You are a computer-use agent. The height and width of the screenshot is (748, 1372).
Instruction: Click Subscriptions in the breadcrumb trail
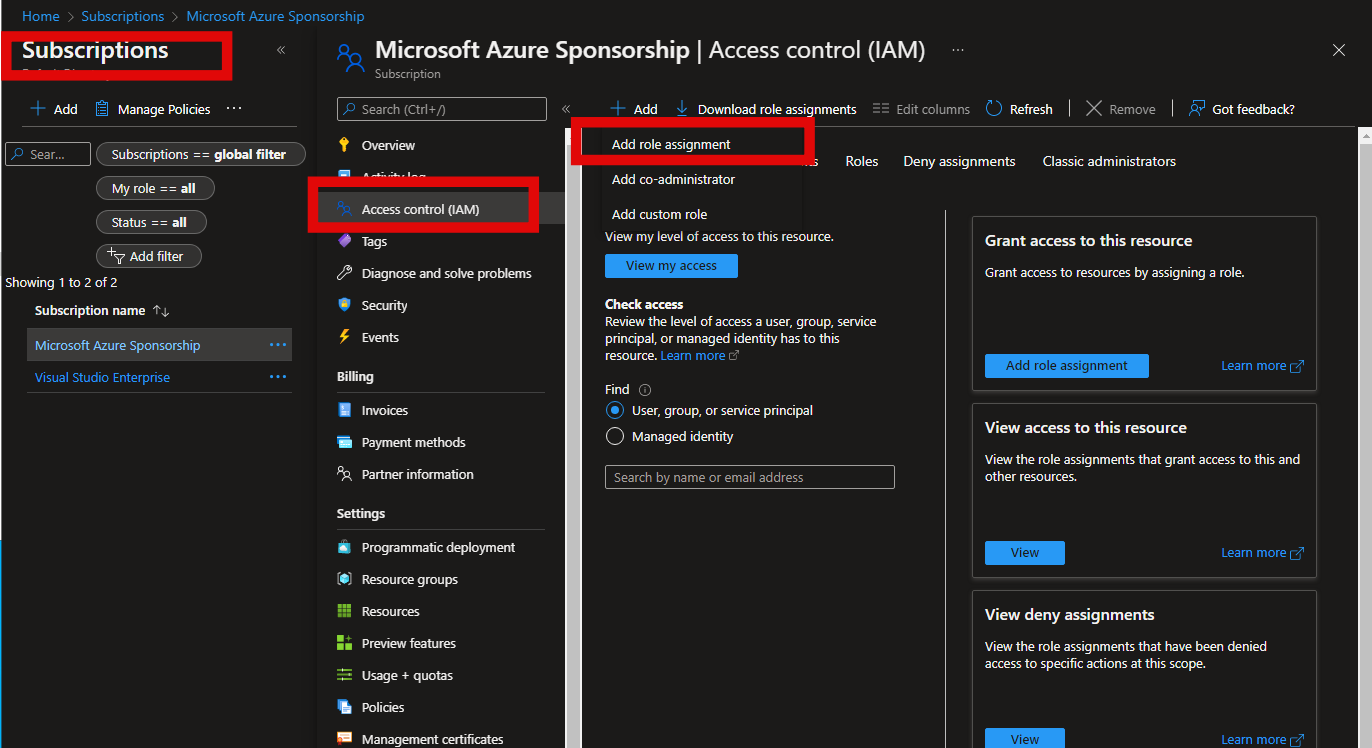click(123, 16)
